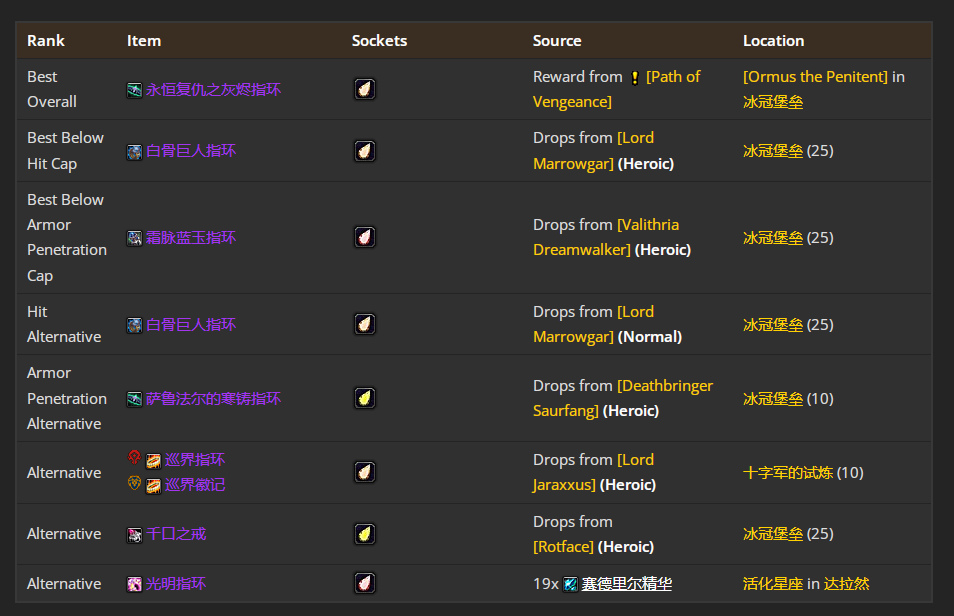Click the quest exclamation mark icon
The image size is (954, 616).
tap(634, 78)
